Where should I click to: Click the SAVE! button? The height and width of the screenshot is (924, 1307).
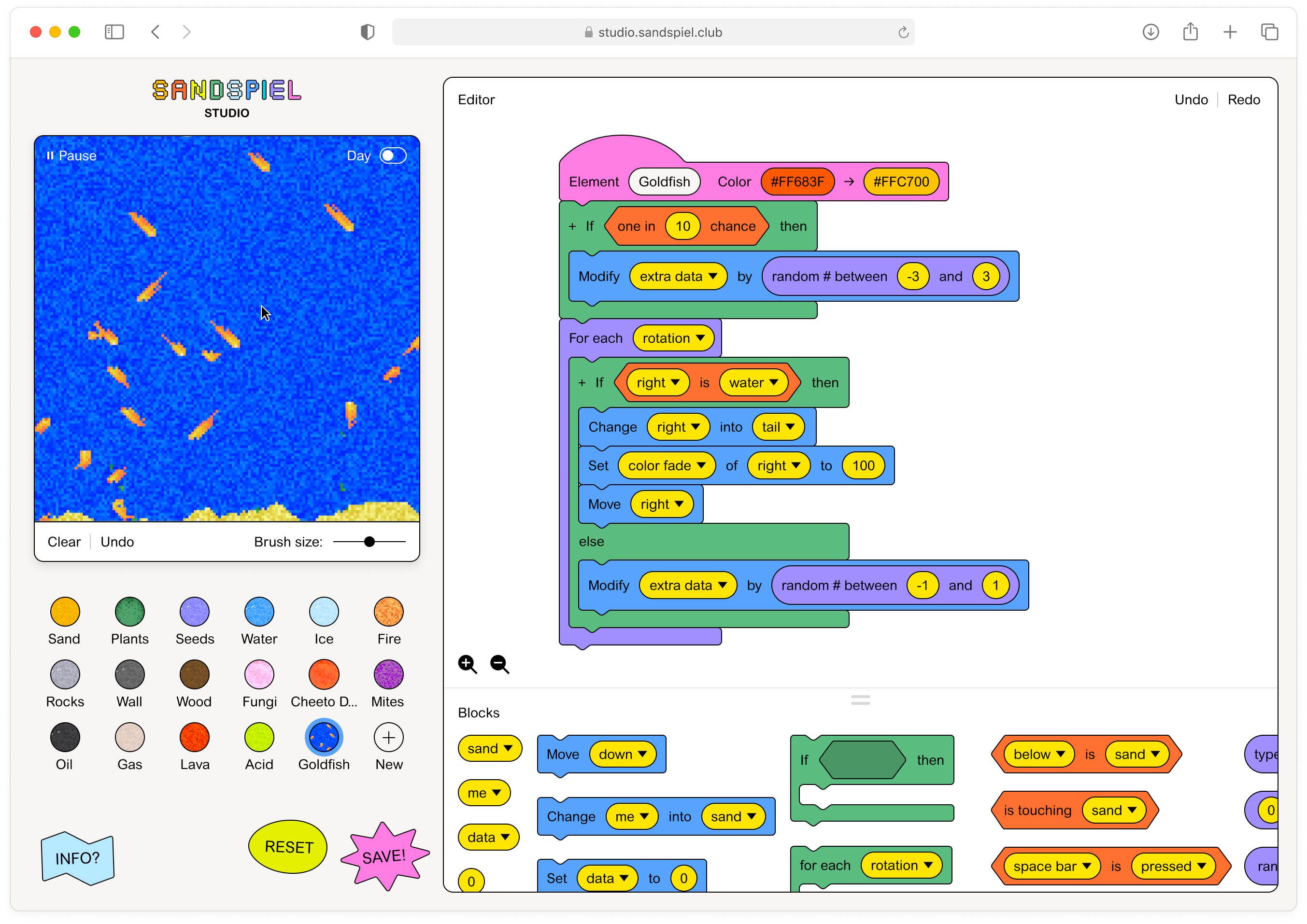tap(384, 856)
